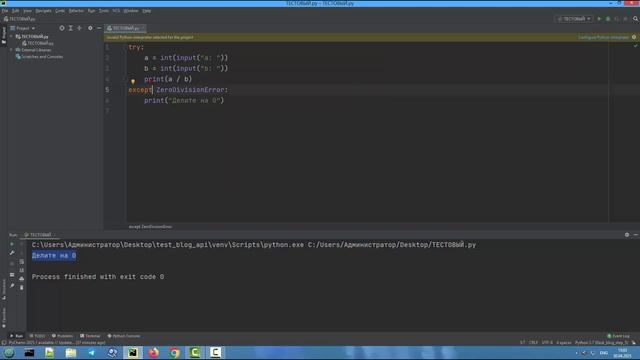This screenshot has height=360, width=640.
Task: Collapse the ТЕСТОВЫЙ.py project root node
Action: point(11,36)
